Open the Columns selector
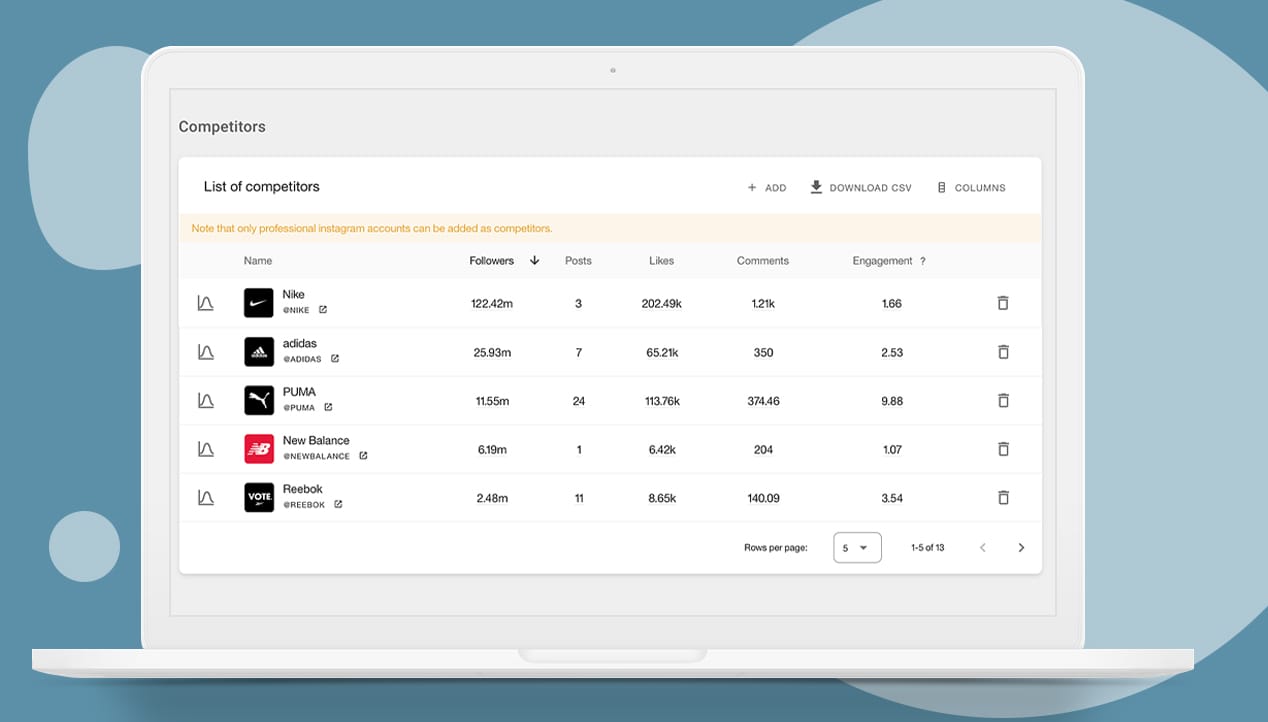This screenshot has height=722, width=1268. 970,188
